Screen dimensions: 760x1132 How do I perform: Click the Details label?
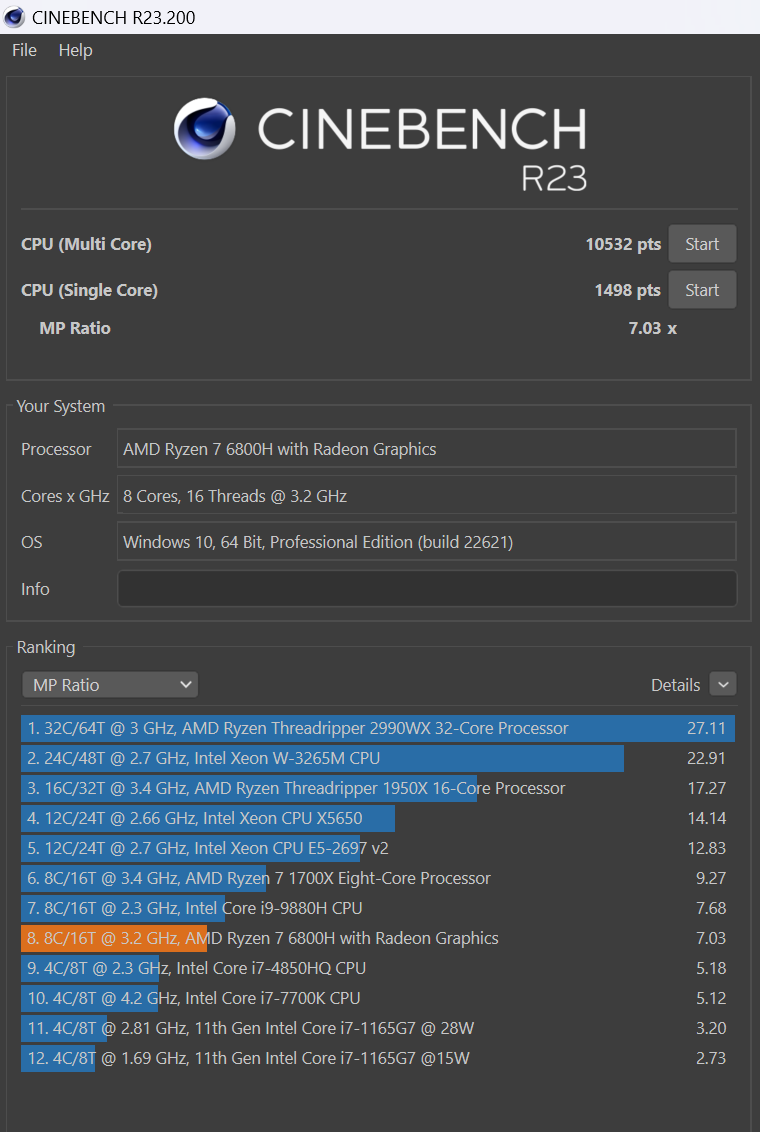pos(676,685)
